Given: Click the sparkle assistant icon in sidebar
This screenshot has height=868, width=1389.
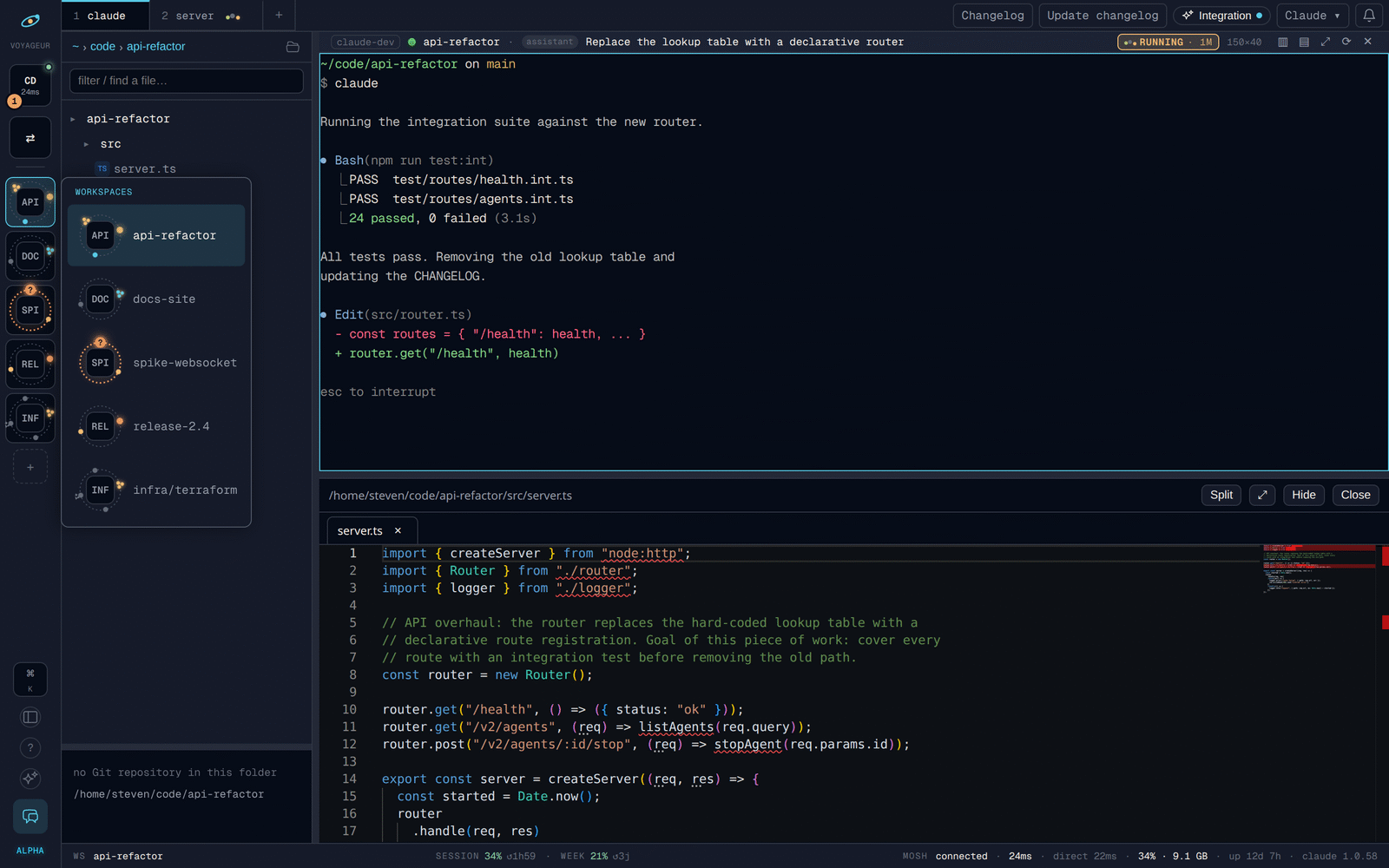Looking at the screenshot, I should [30, 778].
